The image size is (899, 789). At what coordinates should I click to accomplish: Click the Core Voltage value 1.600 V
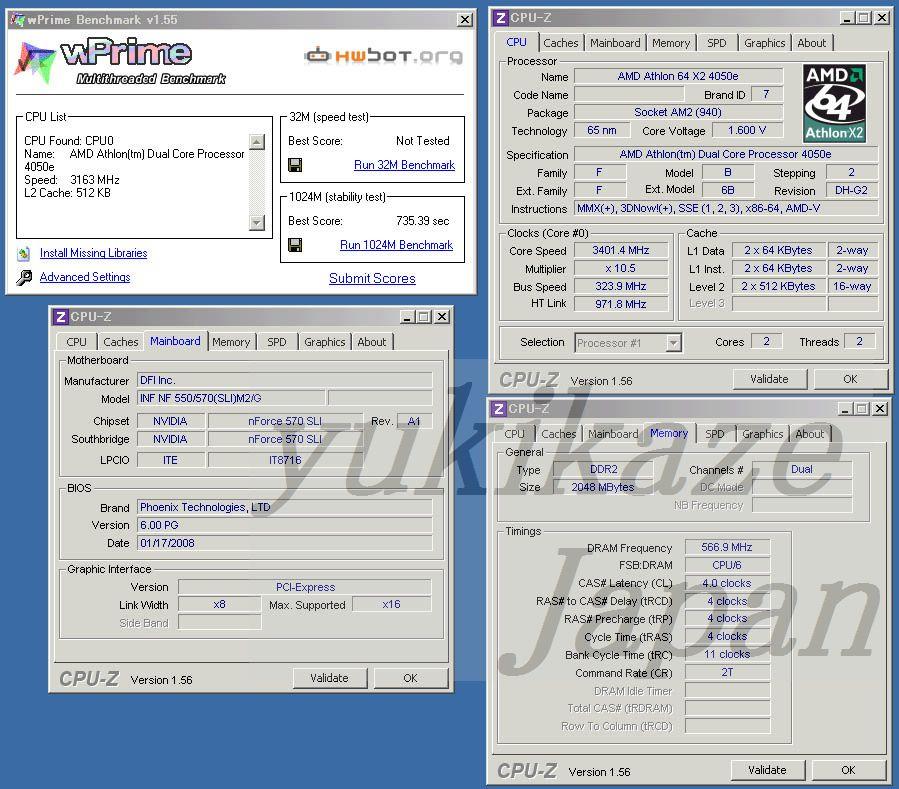pos(747,131)
